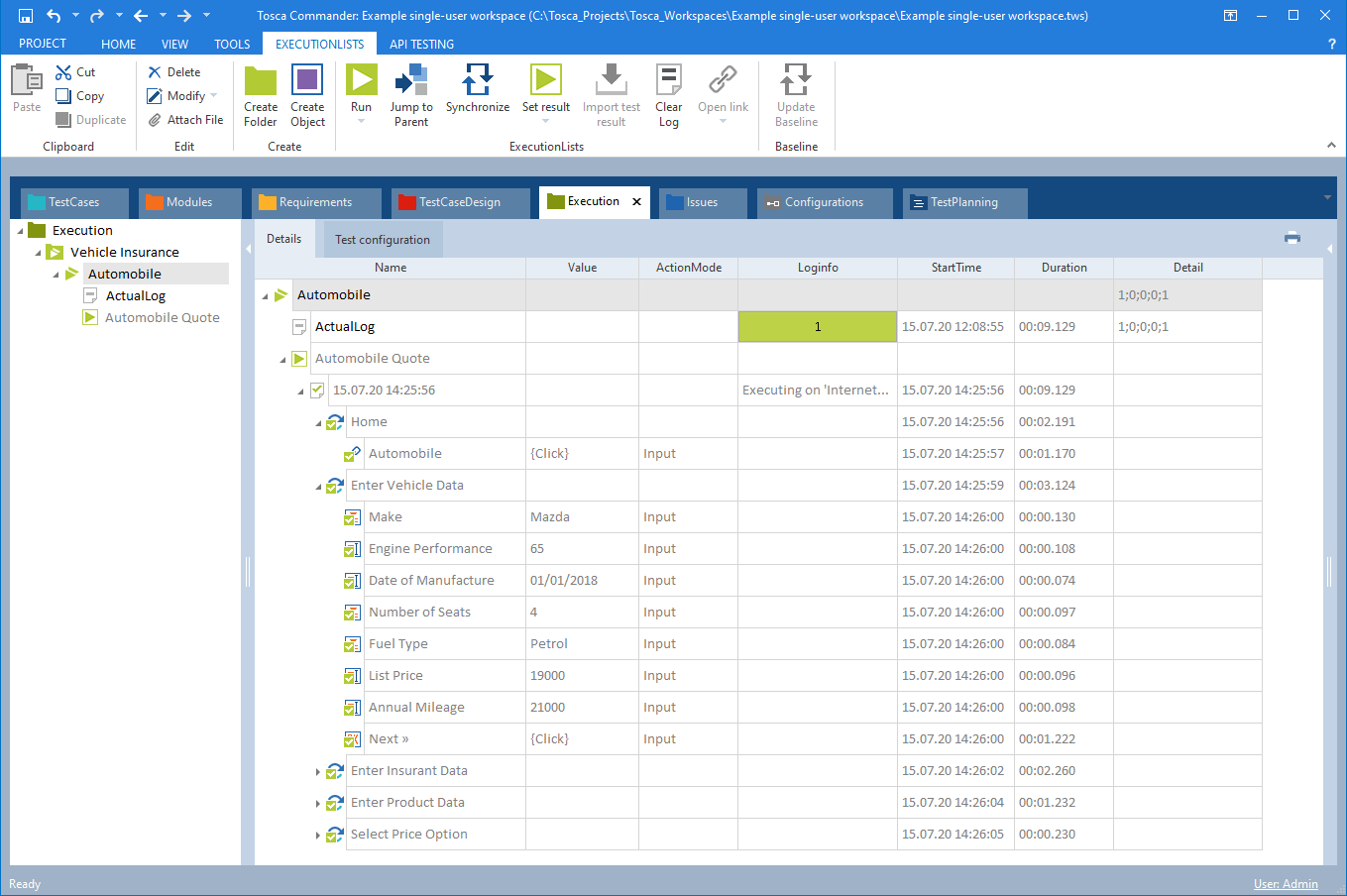Viewport: 1347px width, 896px height.
Task: Click the Synchronize icon in ribbon
Action: point(477,81)
